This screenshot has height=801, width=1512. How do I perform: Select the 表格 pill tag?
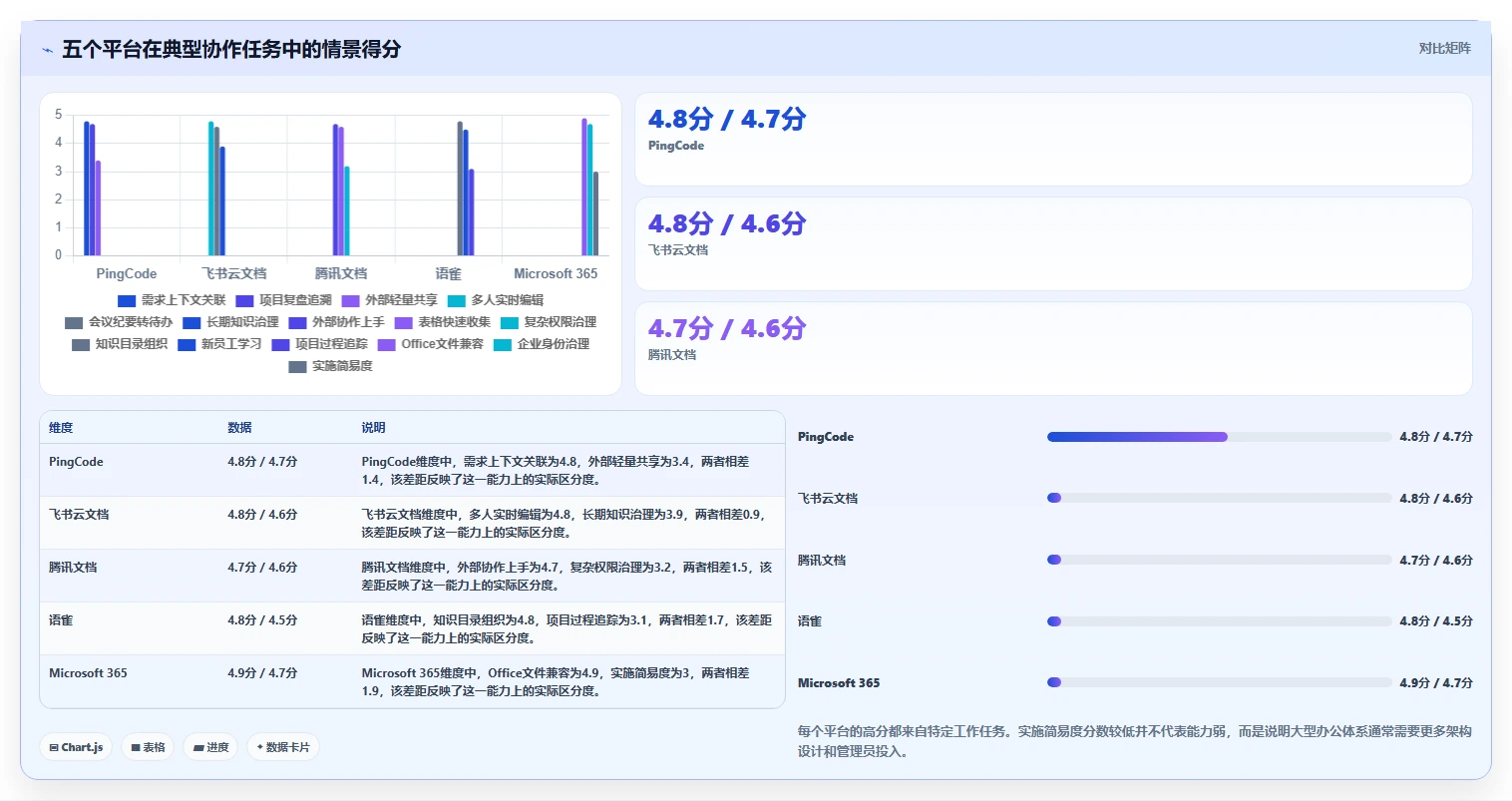(x=148, y=747)
